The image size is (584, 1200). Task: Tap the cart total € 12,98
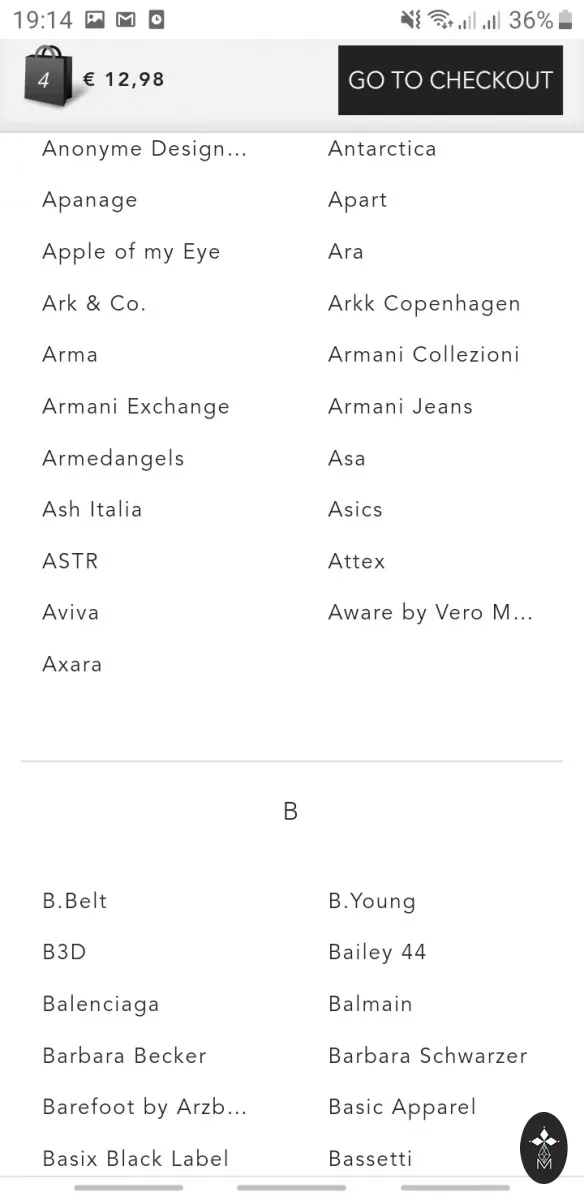coord(124,79)
